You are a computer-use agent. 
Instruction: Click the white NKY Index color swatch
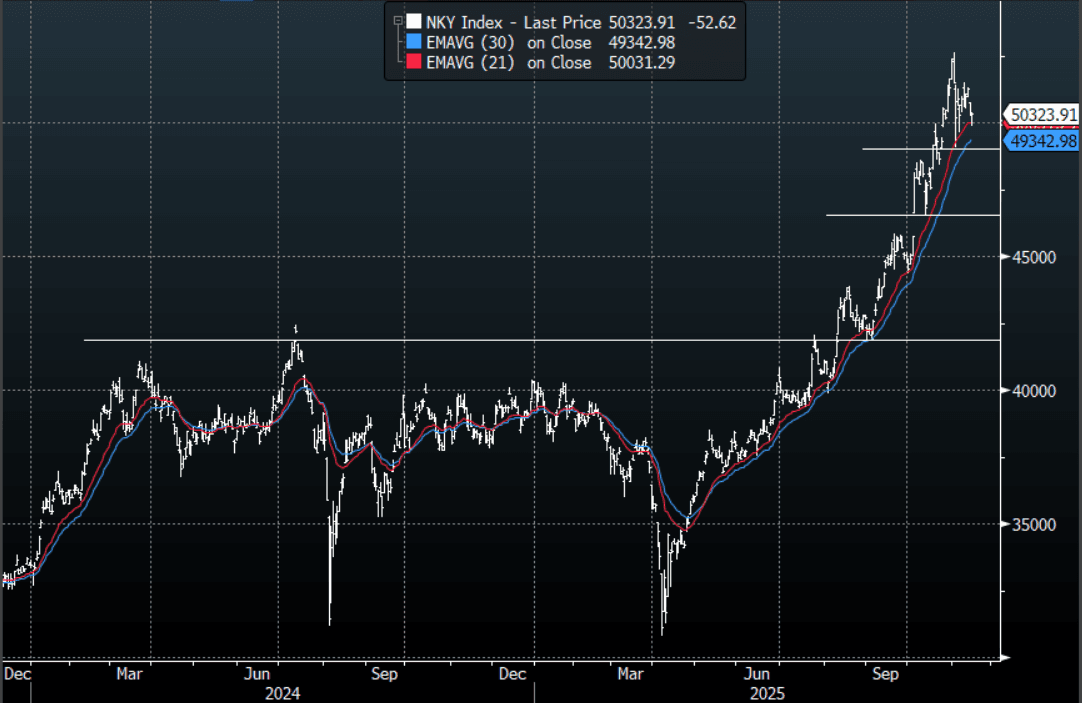[x=413, y=21]
